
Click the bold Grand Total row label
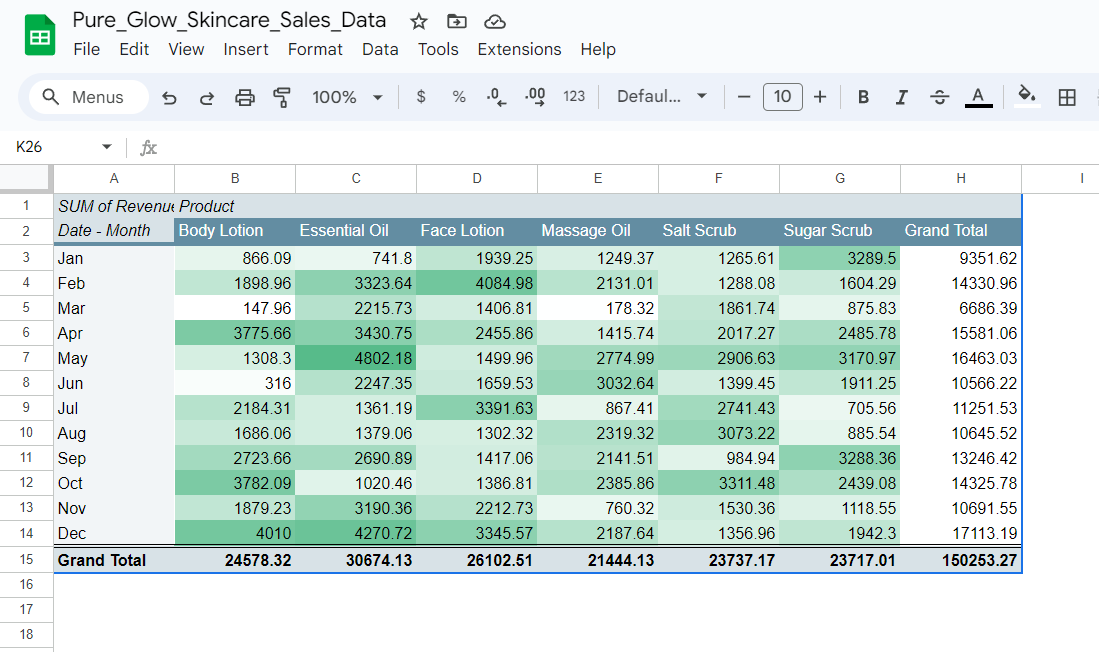[x=114, y=560]
